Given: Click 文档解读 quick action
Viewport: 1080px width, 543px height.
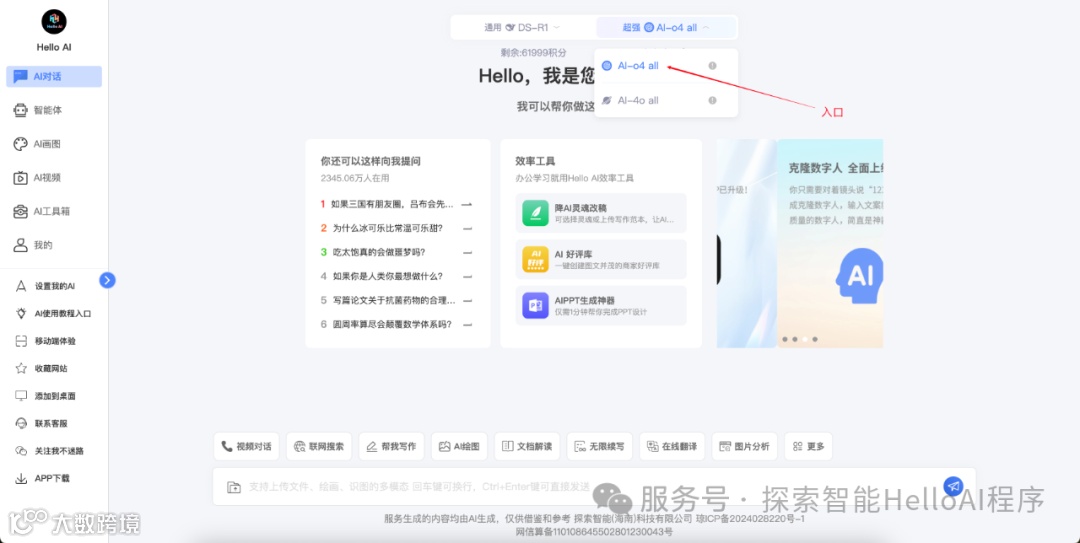Looking at the screenshot, I should pos(527,447).
